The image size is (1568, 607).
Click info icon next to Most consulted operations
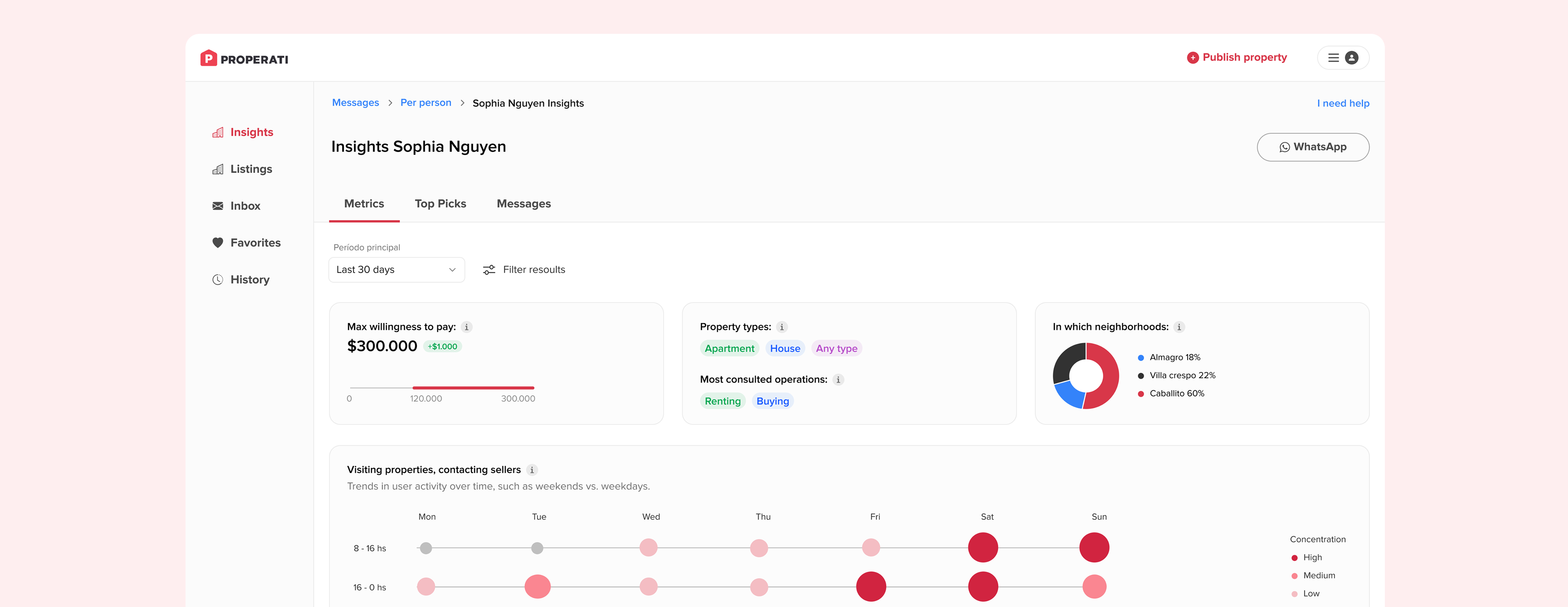pos(838,380)
